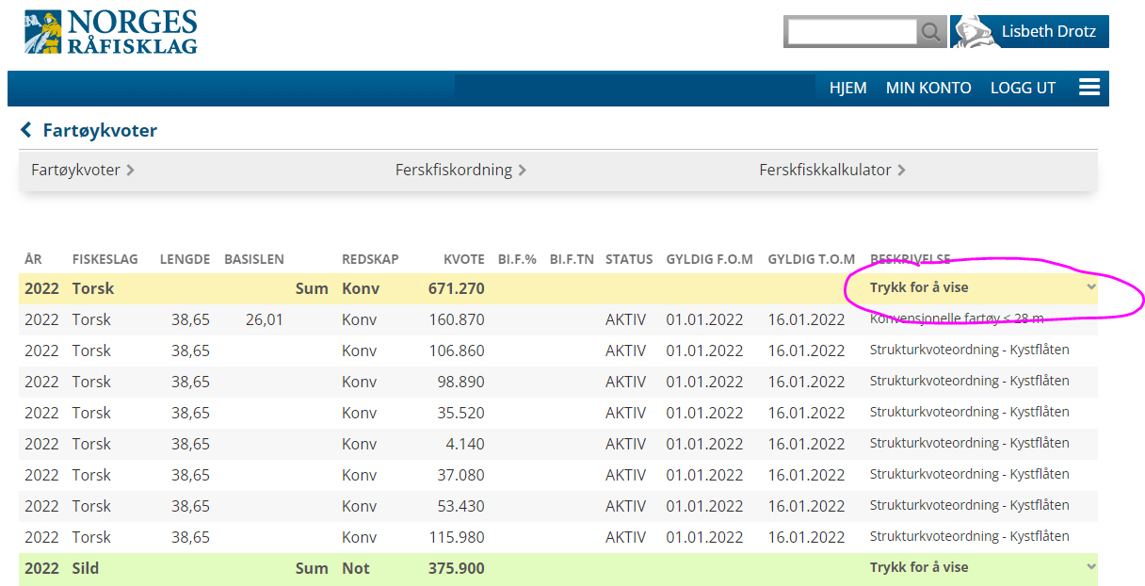The image size is (1145, 586).
Task: Open the hamburger menu icon
Action: coord(1089,88)
